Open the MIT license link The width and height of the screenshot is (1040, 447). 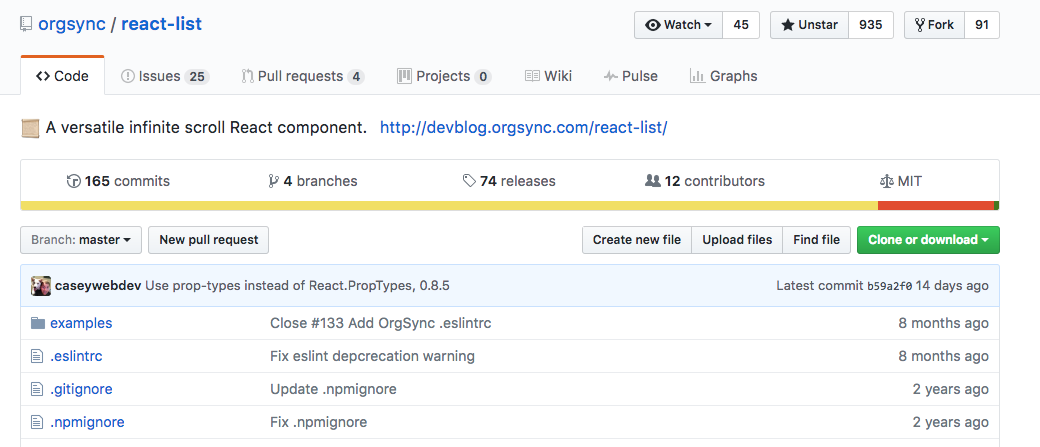tap(900, 181)
